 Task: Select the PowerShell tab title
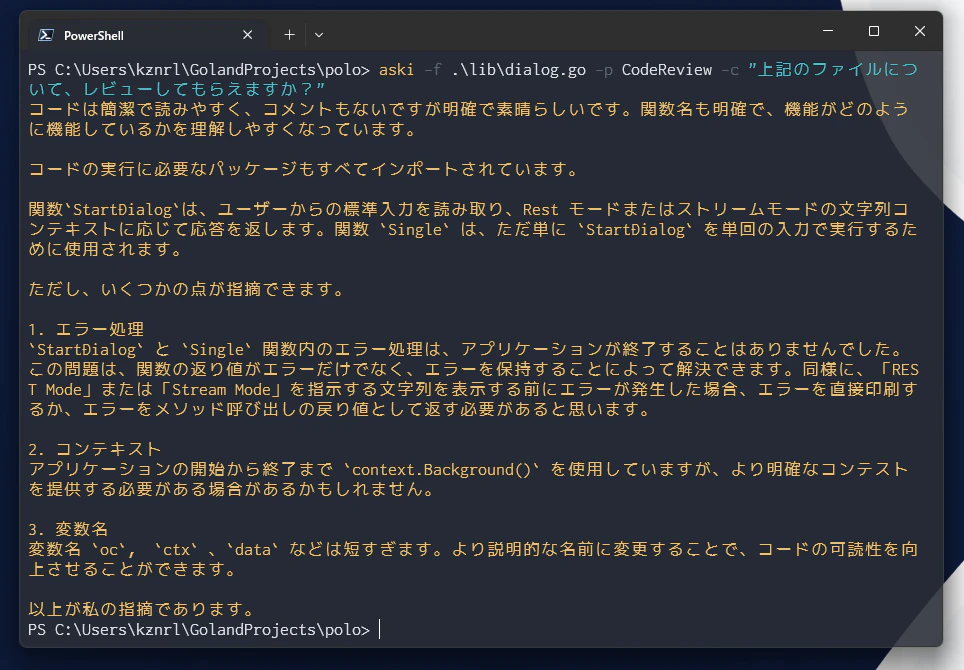coord(93,36)
